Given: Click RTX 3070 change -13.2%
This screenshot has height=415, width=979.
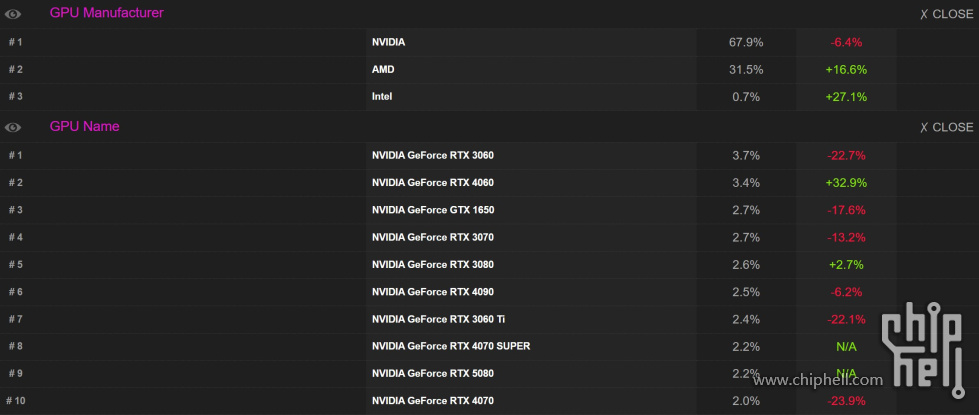Looking at the screenshot, I should [x=846, y=237].
